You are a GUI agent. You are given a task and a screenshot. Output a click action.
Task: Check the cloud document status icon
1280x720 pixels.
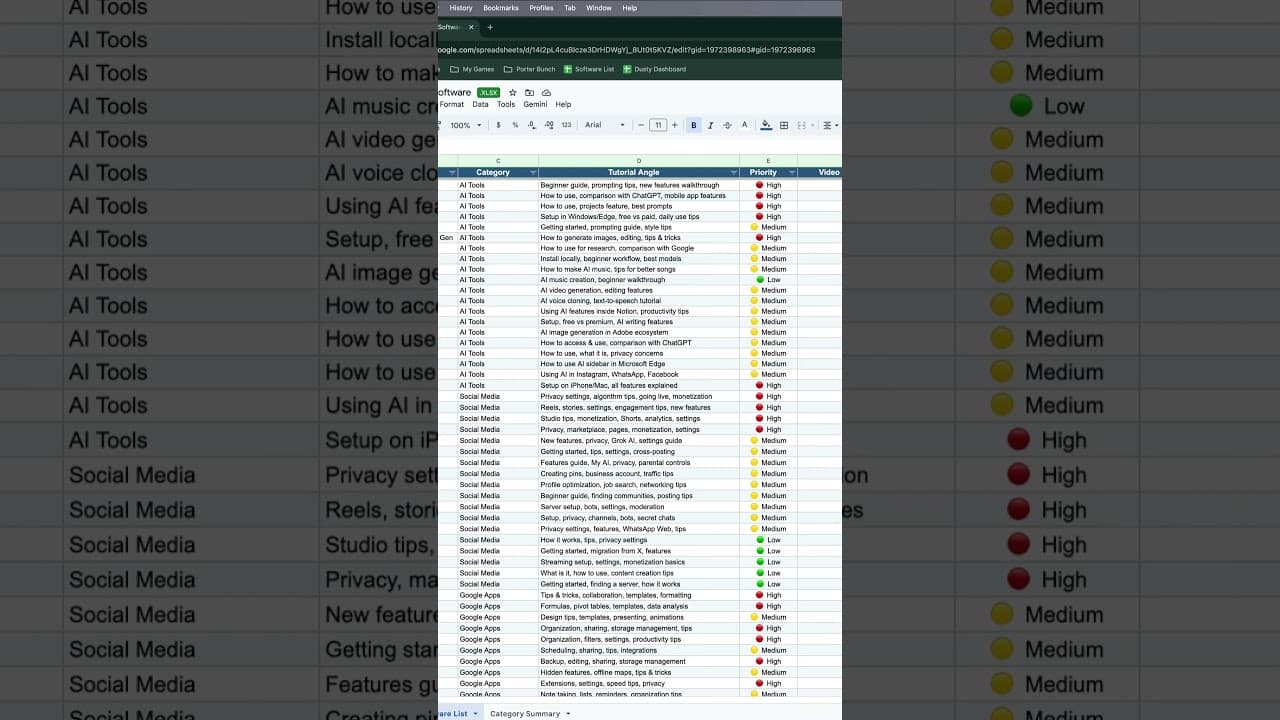(546, 93)
